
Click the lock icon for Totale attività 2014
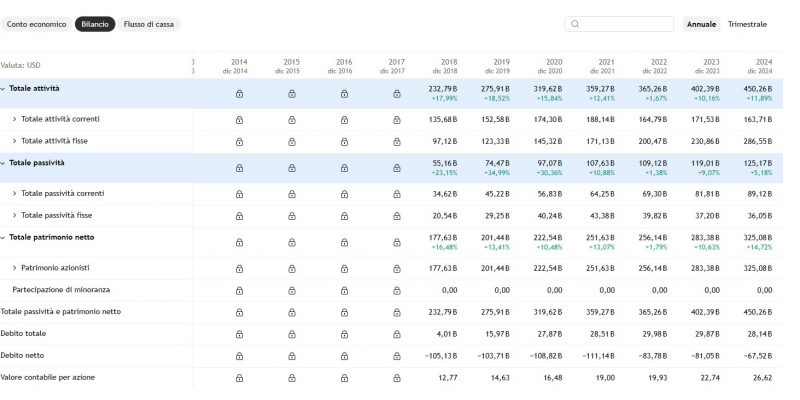coord(239,94)
